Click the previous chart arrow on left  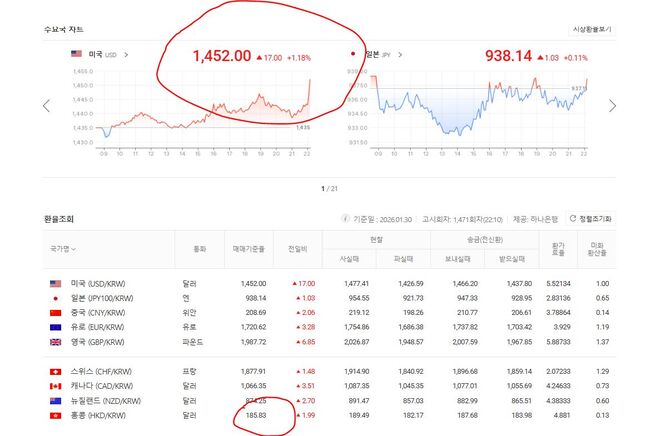pos(46,106)
